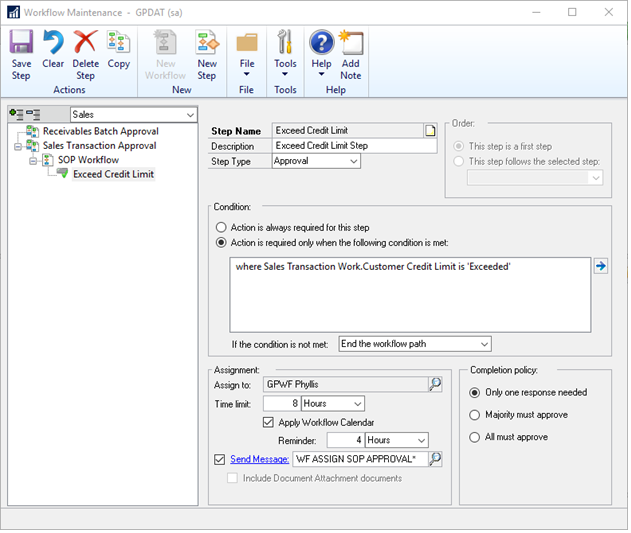Select Action is always required option
The image size is (631, 533).
(x=222, y=227)
